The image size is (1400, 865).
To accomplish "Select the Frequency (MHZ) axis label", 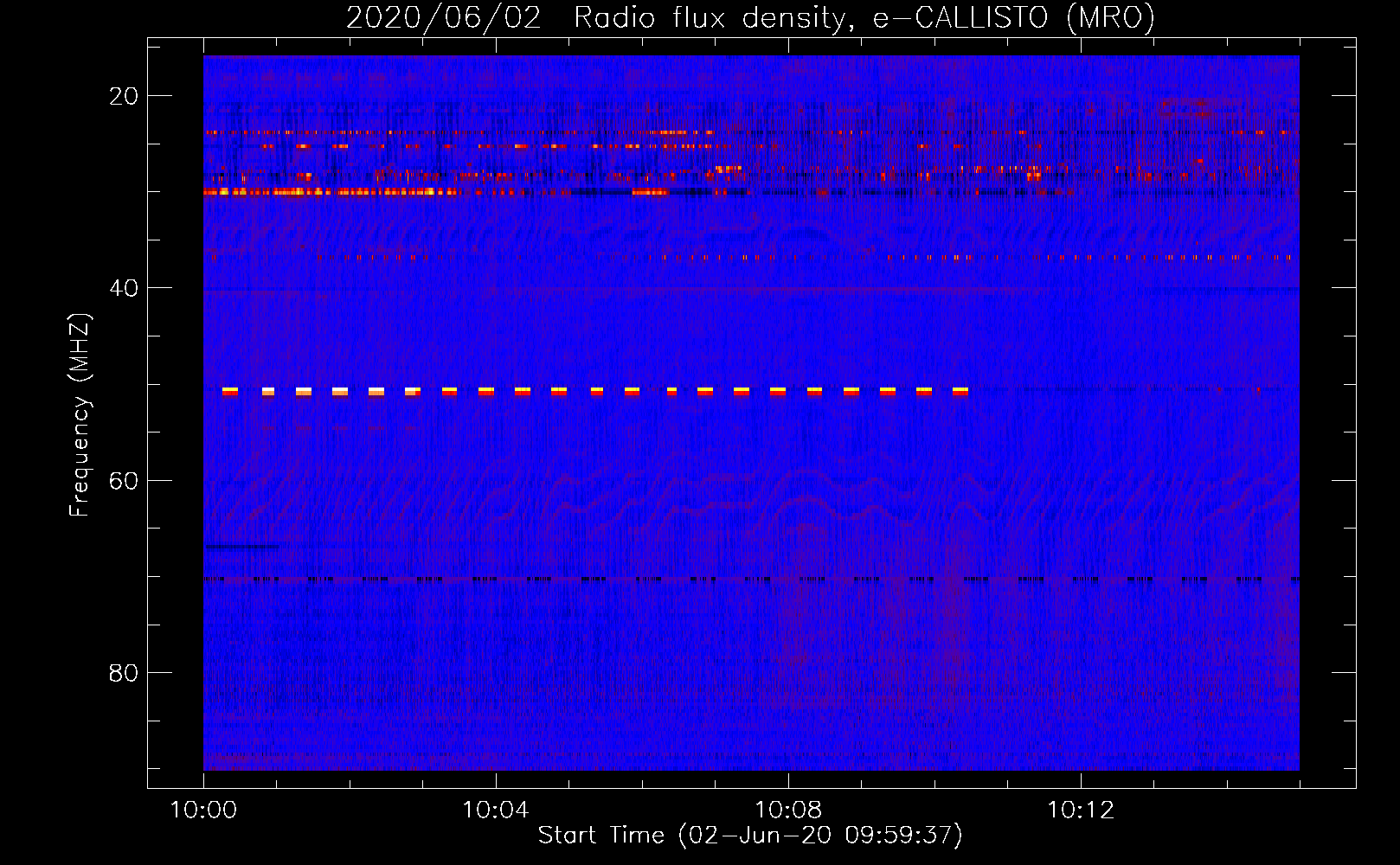I will (80, 414).
